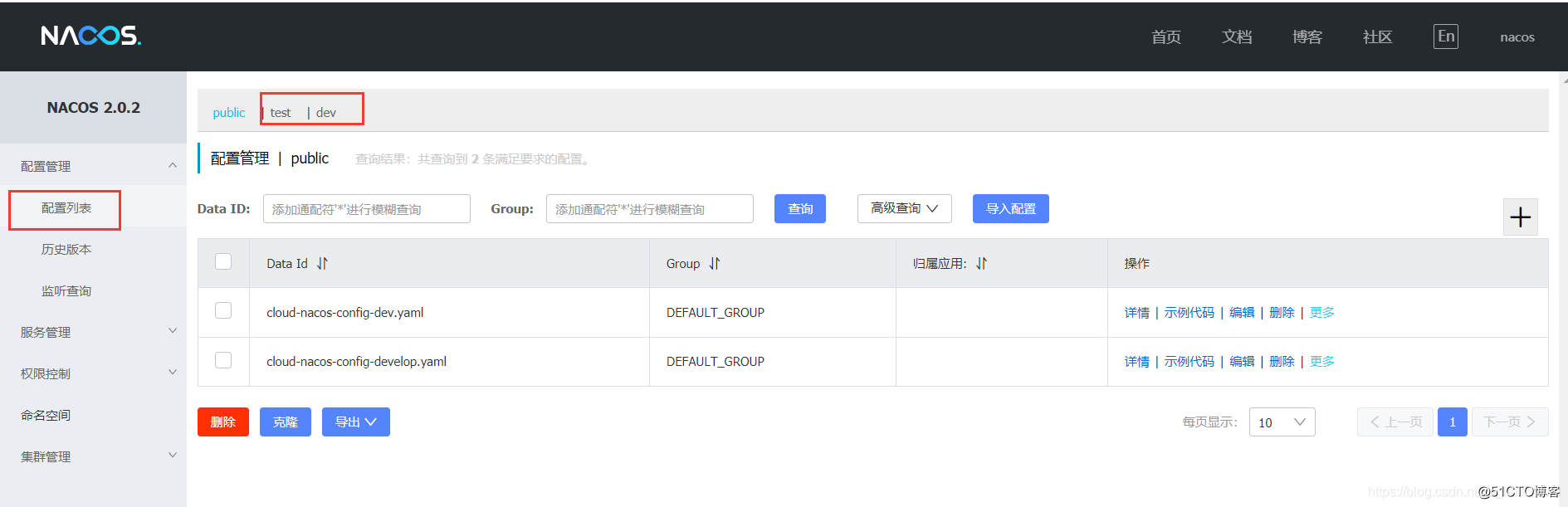Check the cloud-nacos-config-dev.yaml row checkbox

point(223,311)
